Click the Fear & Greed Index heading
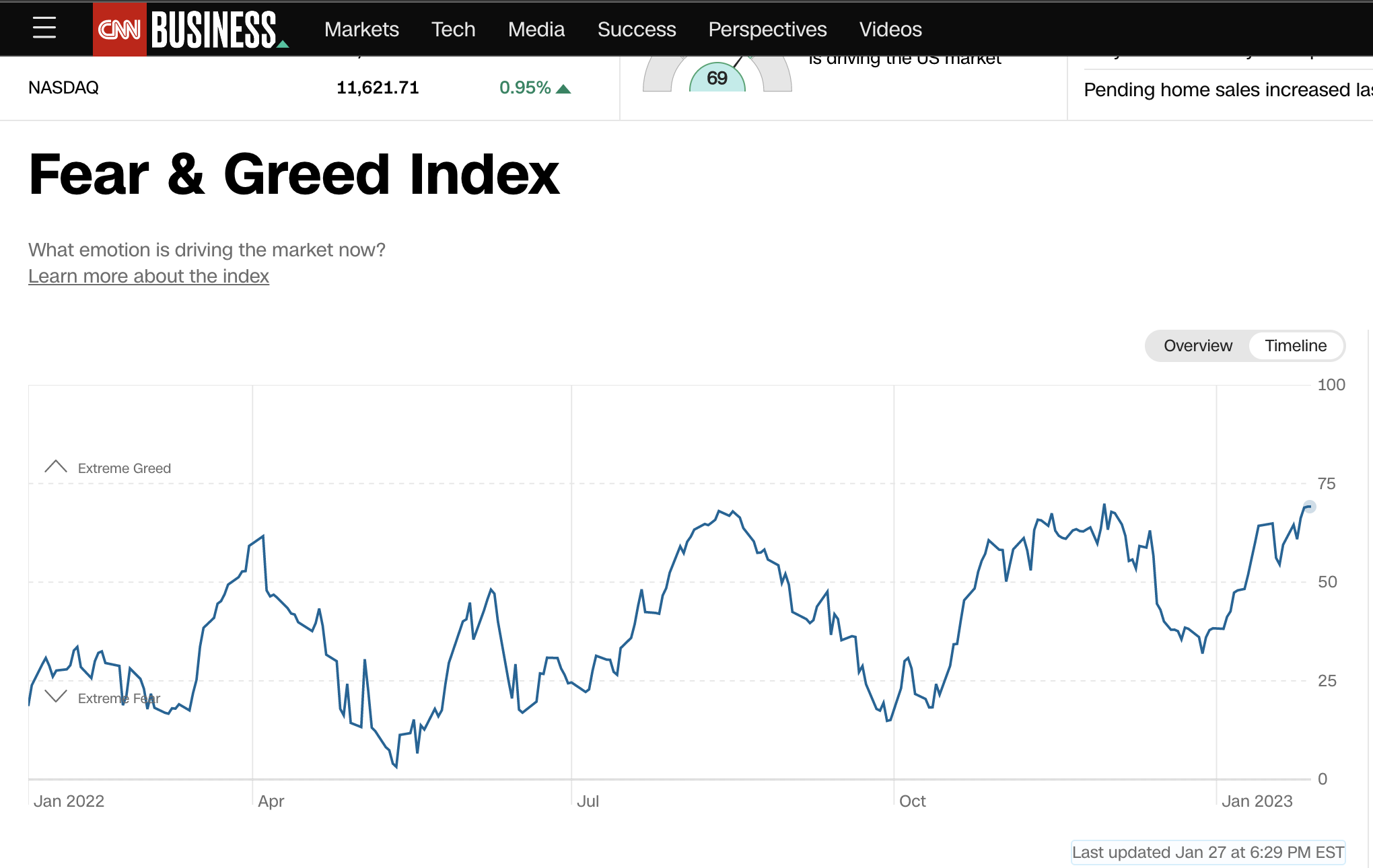Image resolution: width=1373 pixels, height=868 pixels. coord(294,174)
